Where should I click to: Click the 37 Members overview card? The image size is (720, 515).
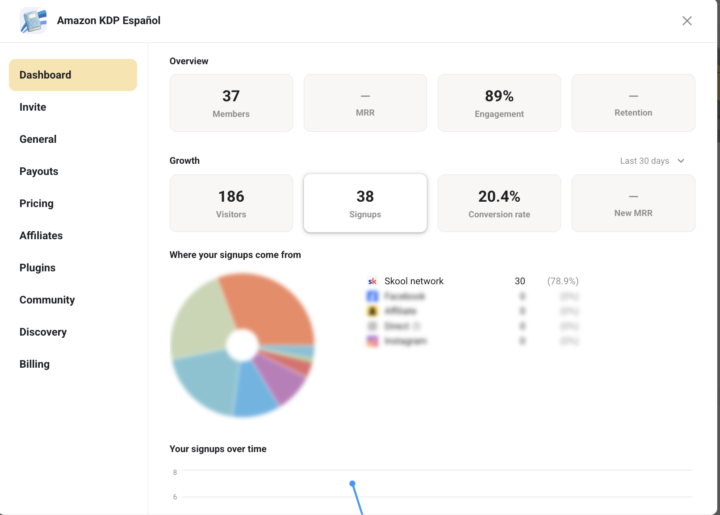tap(231, 103)
